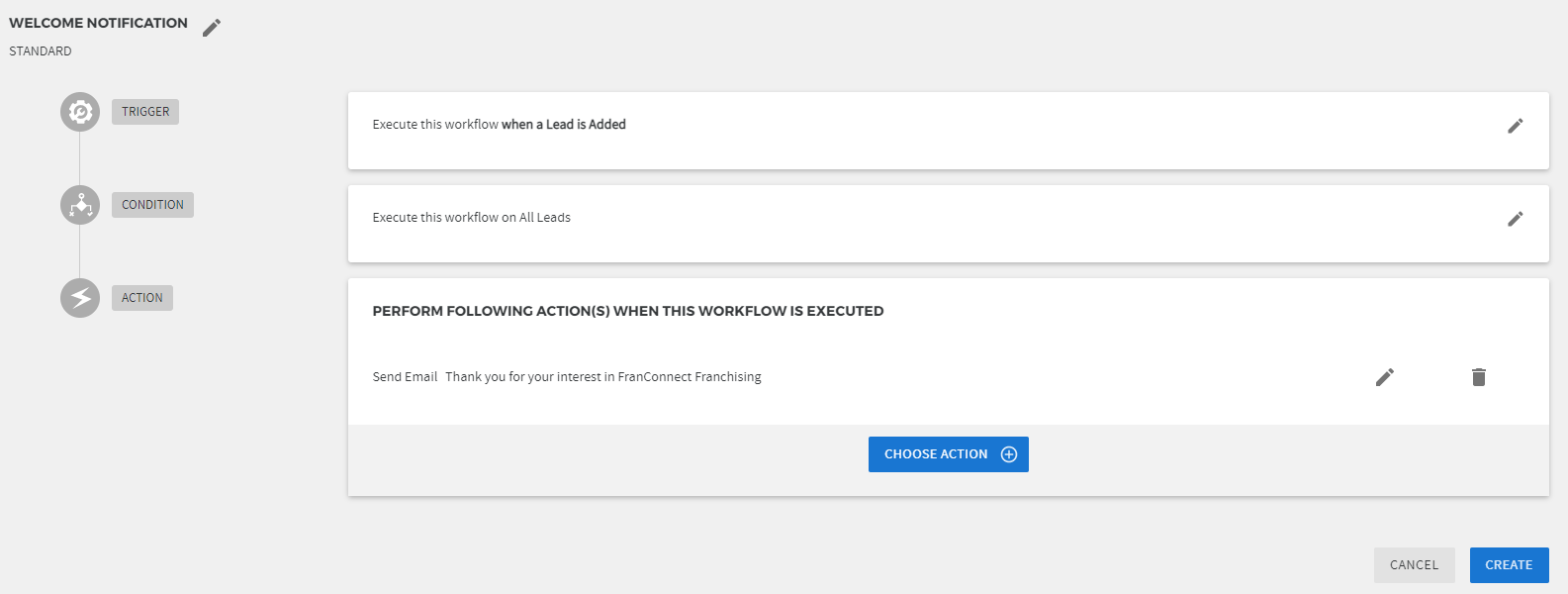Image resolution: width=1568 pixels, height=594 pixels.
Task: Edit the Welcome Notification workflow name
Action: coord(212,28)
